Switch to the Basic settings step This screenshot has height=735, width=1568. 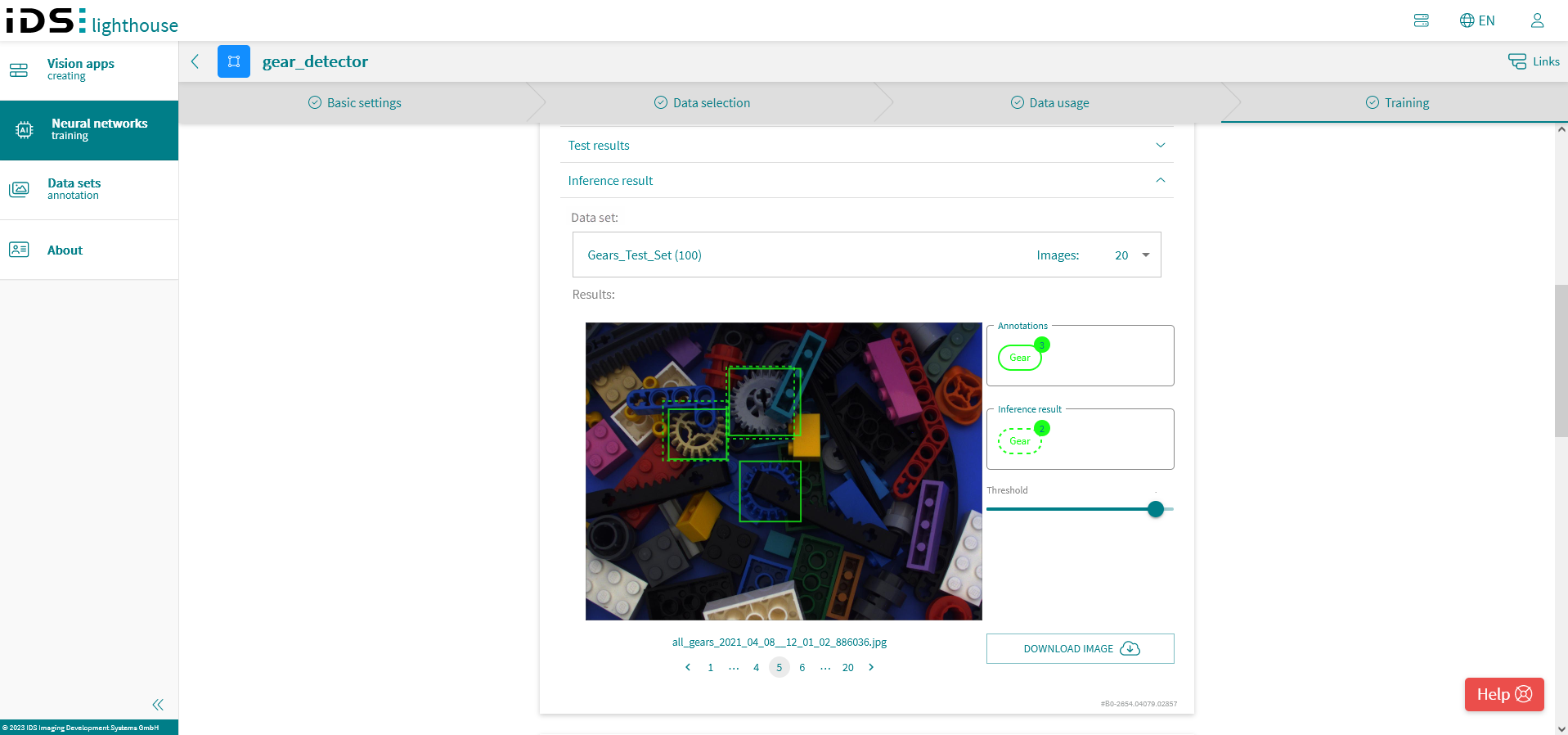355,103
